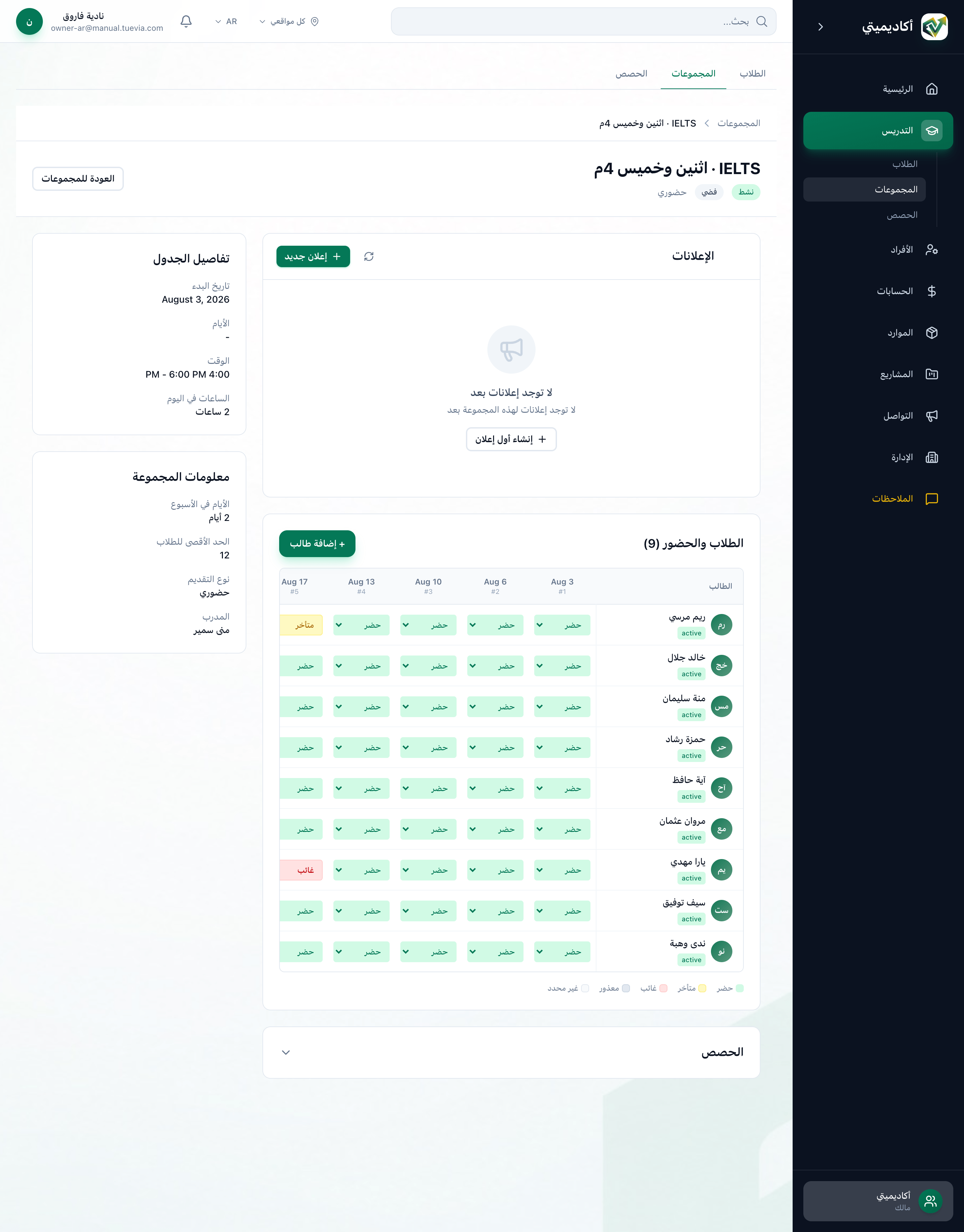Image resolution: width=964 pixels, height=1232 pixels.
Task: Open حمزة رشاد Aug 13 attendance dropdown
Action: [361, 748]
